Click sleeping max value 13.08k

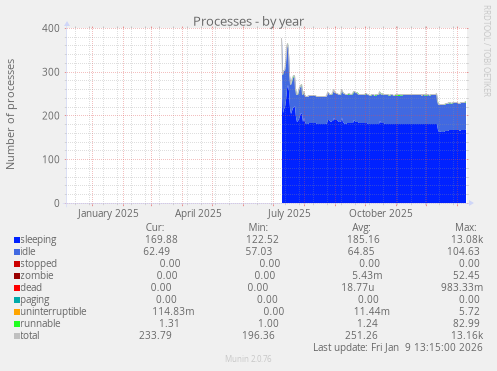click(467, 239)
